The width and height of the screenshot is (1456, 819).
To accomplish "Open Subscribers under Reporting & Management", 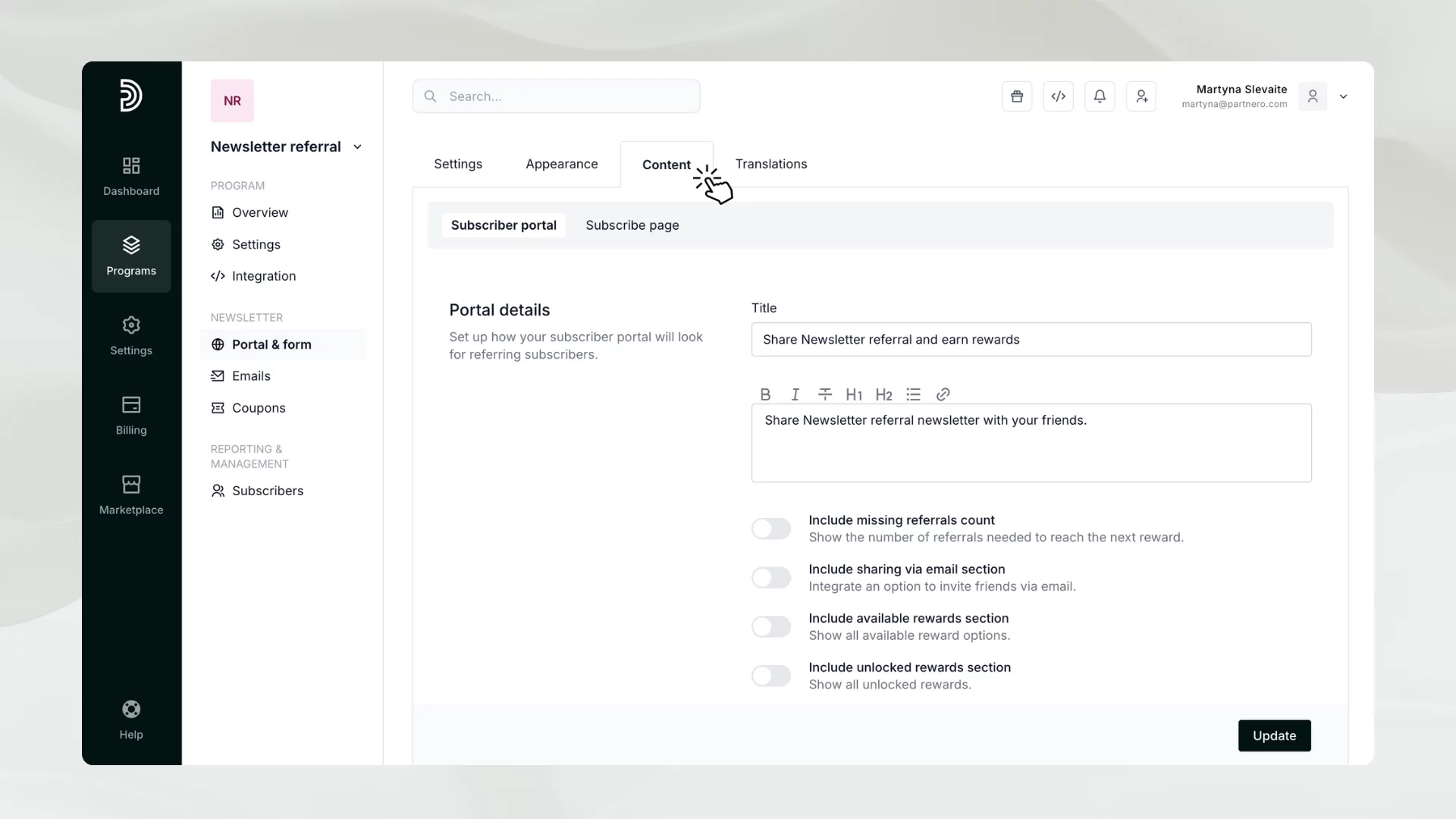I will [267, 491].
